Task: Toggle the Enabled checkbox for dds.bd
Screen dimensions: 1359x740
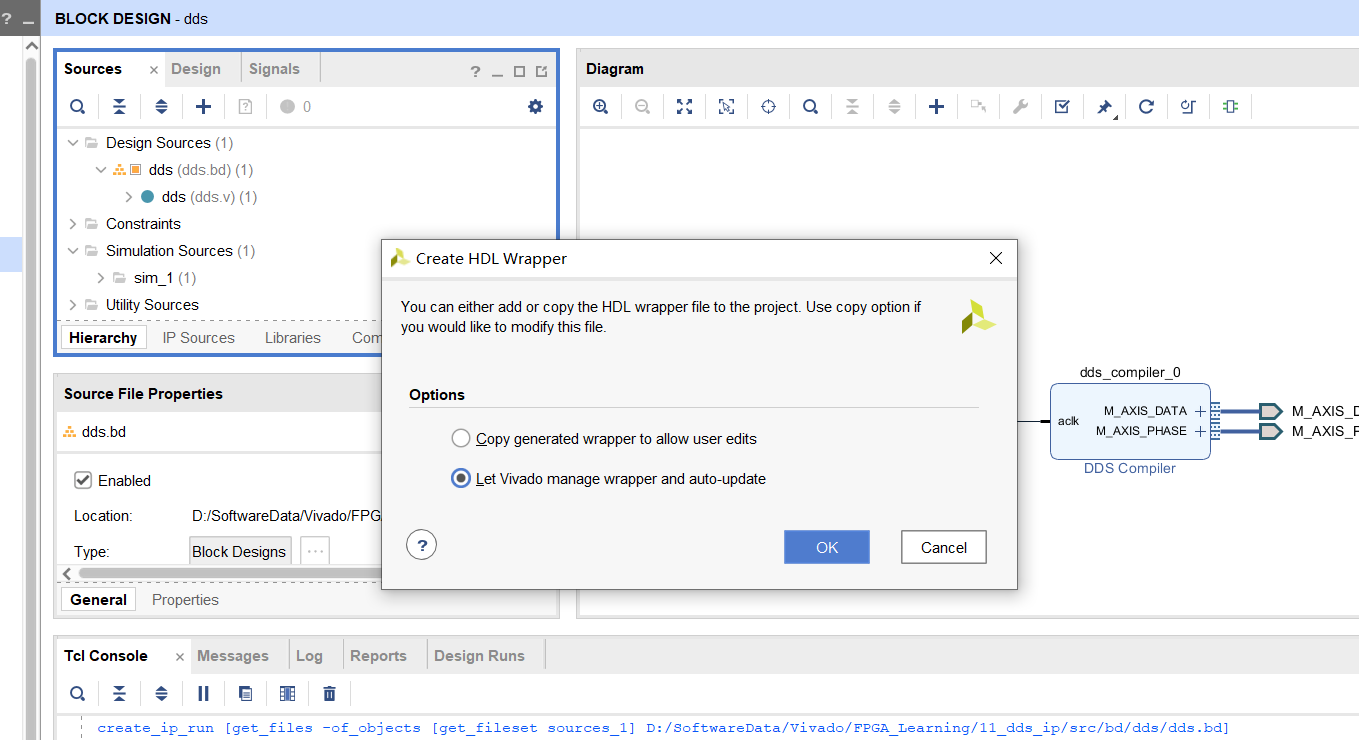Action: pyautogui.click(x=84, y=481)
